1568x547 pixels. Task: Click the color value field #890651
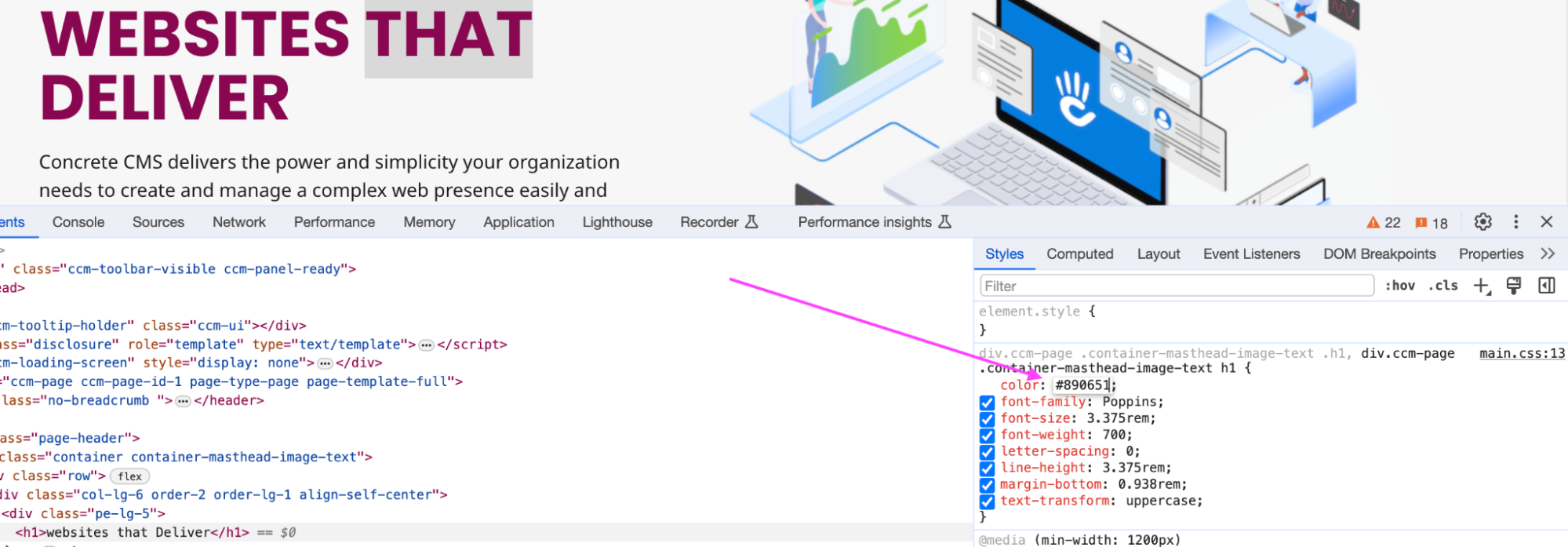tap(1082, 385)
